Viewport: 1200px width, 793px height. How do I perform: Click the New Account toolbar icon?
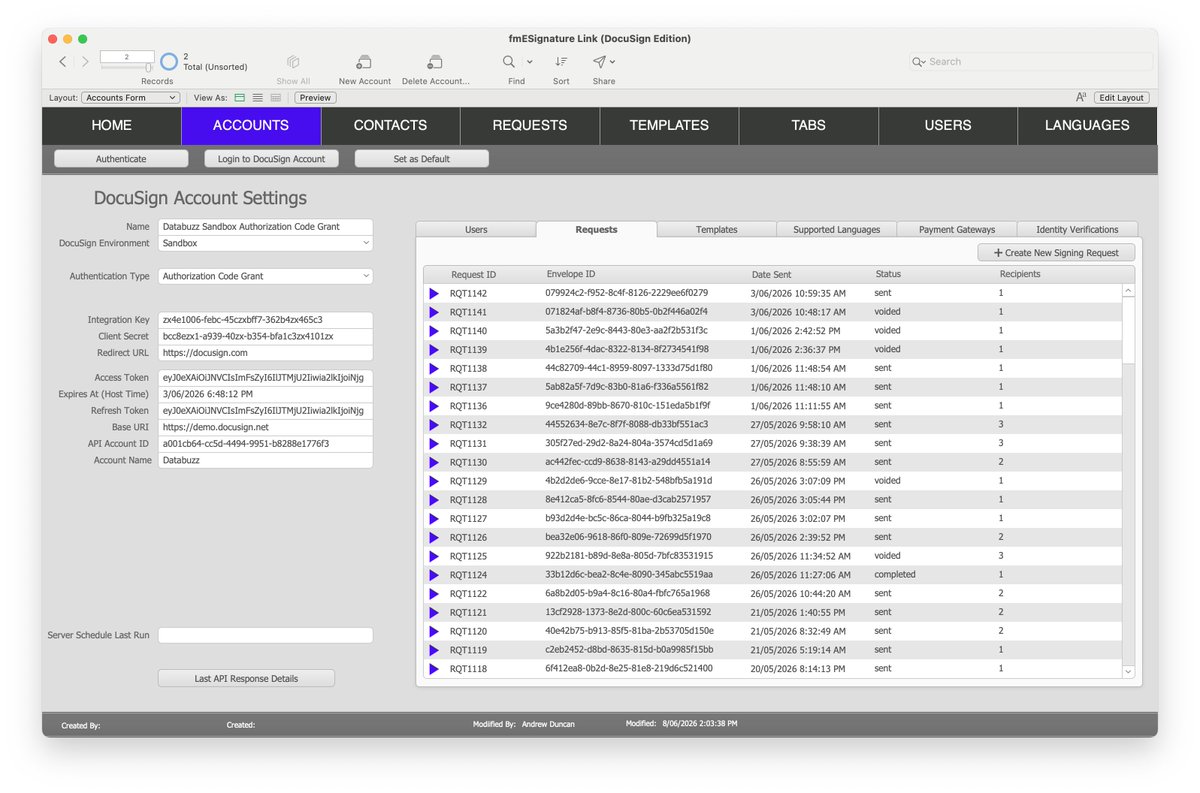364,62
